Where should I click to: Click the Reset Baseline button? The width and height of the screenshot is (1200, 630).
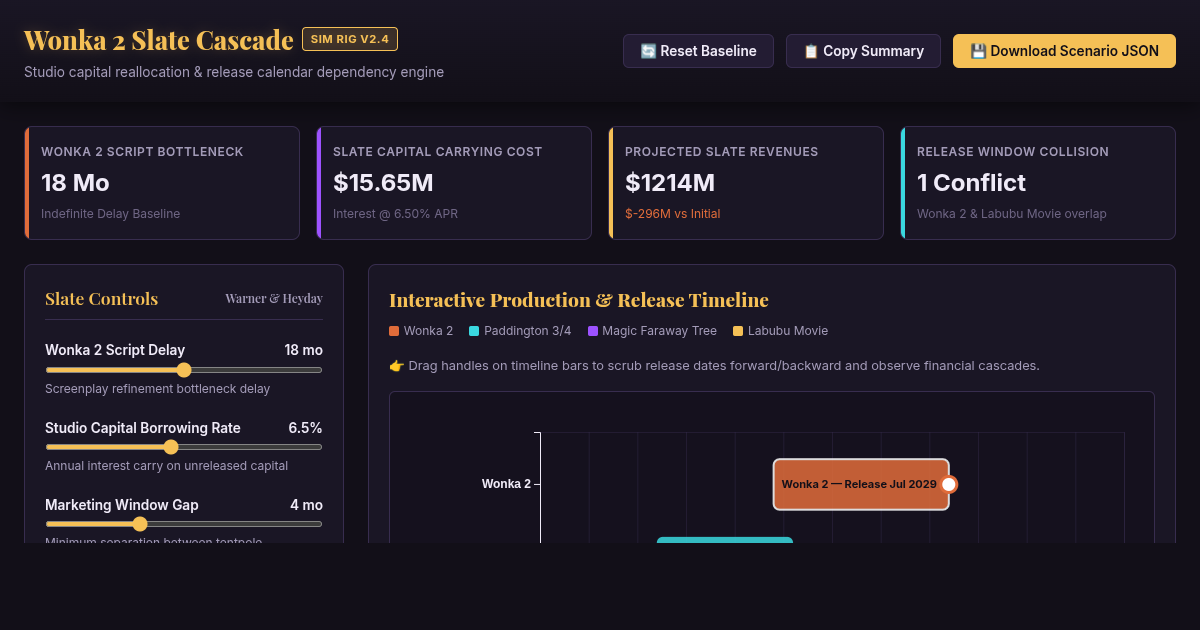click(698, 51)
